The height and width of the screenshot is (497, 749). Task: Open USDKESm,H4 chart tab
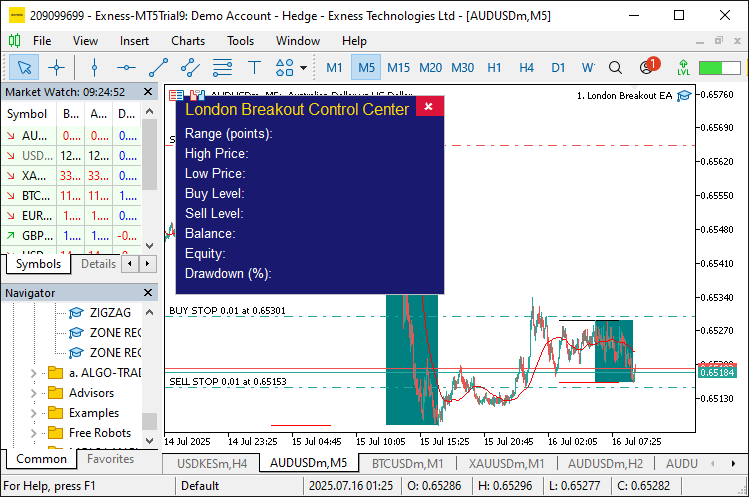coord(212,464)
